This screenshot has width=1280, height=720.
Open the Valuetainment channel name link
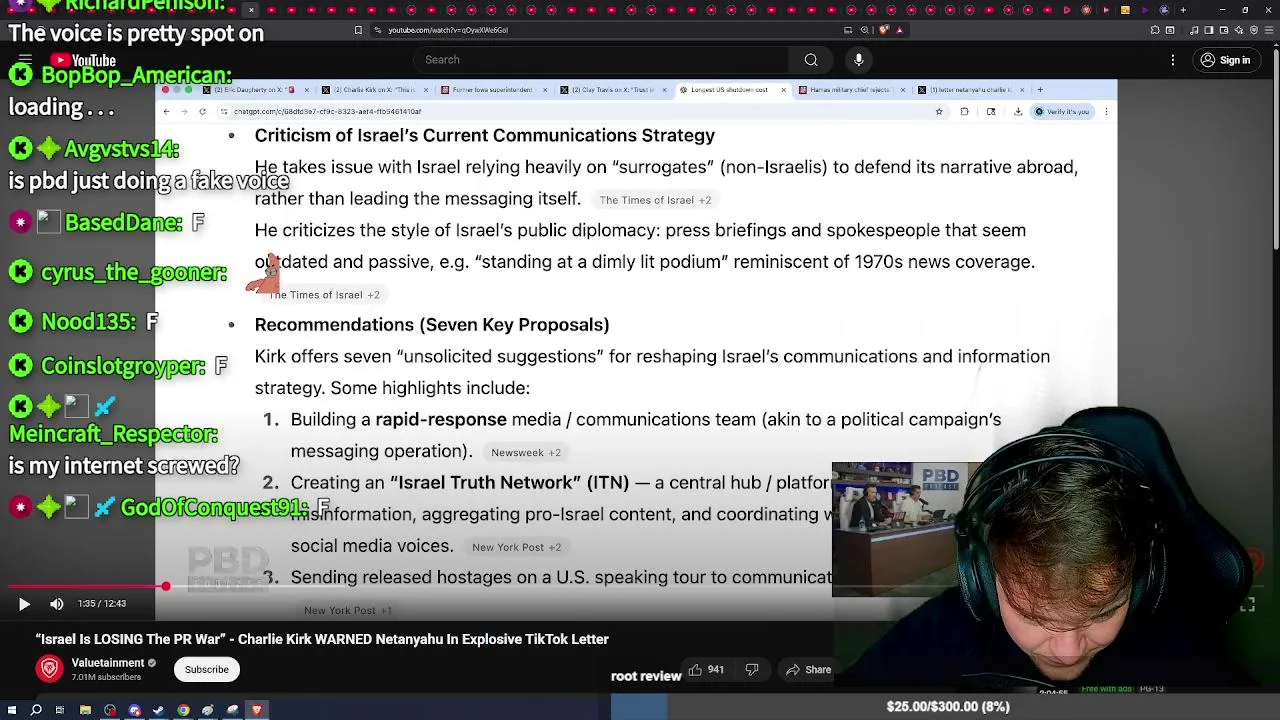coord(108,663)
